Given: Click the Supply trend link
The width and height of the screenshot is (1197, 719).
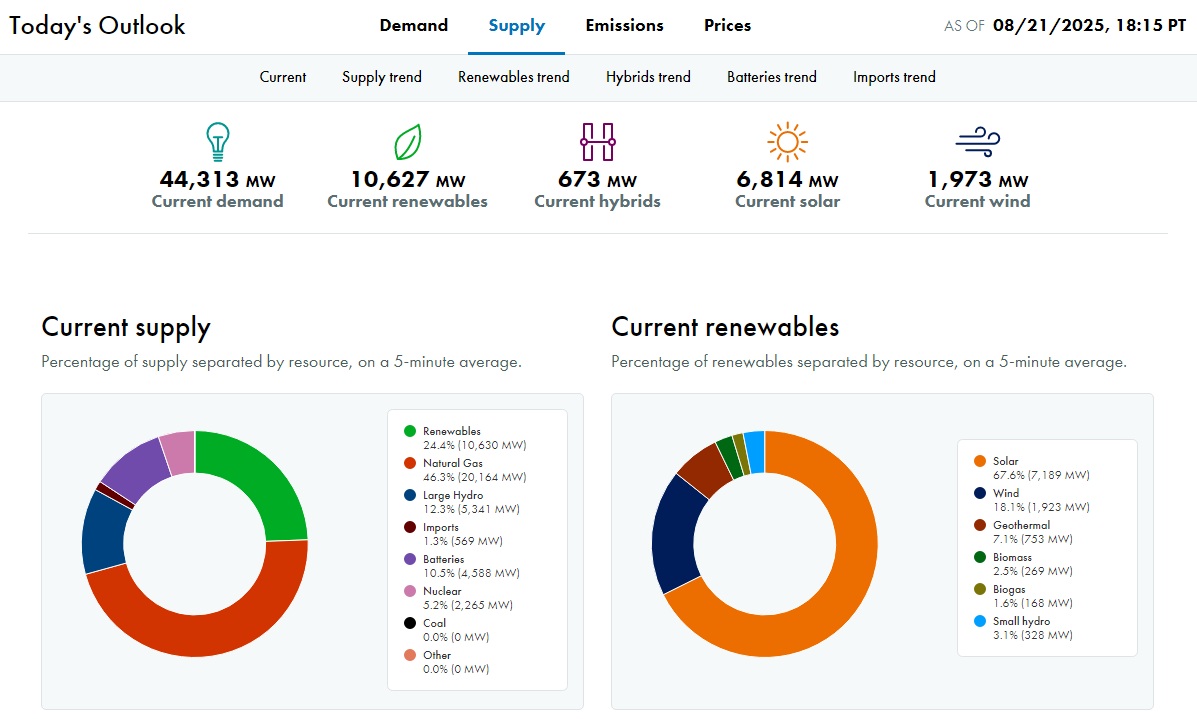Looking at the screenshot, I should tap(381, 77).
